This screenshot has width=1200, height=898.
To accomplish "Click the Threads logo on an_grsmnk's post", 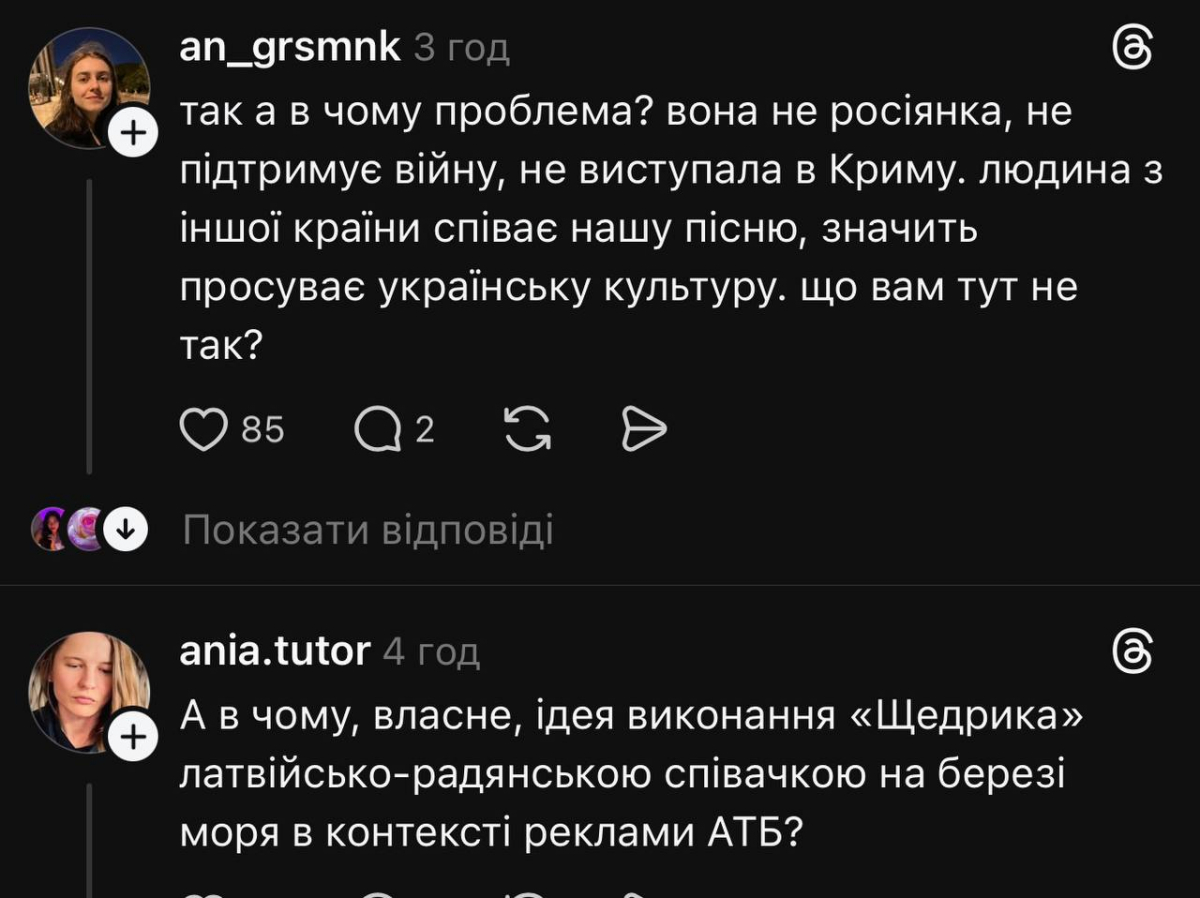I will click(1134, 47).
